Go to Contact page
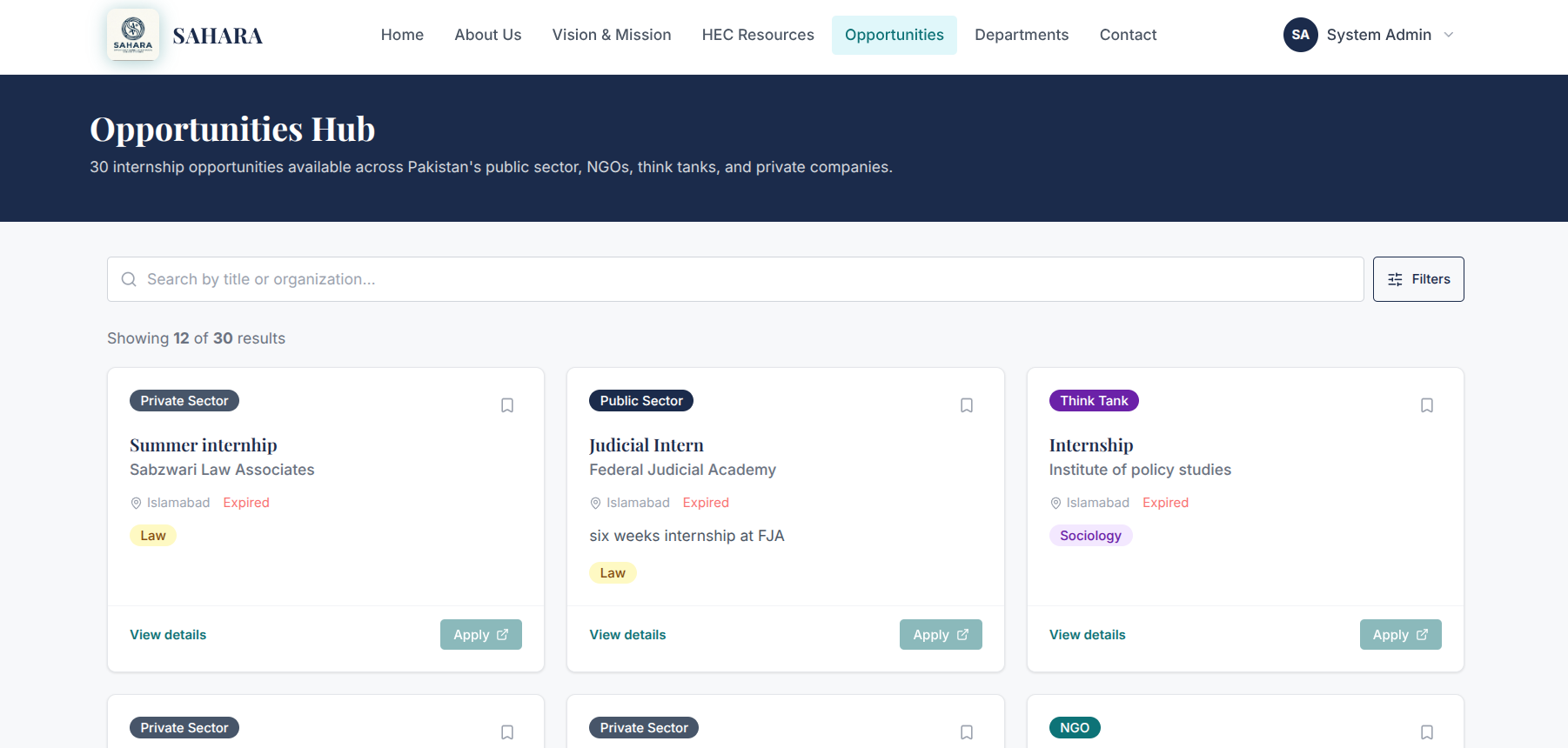The height and width of the screenshot is (748, 1568). (x=1128, y=35)
